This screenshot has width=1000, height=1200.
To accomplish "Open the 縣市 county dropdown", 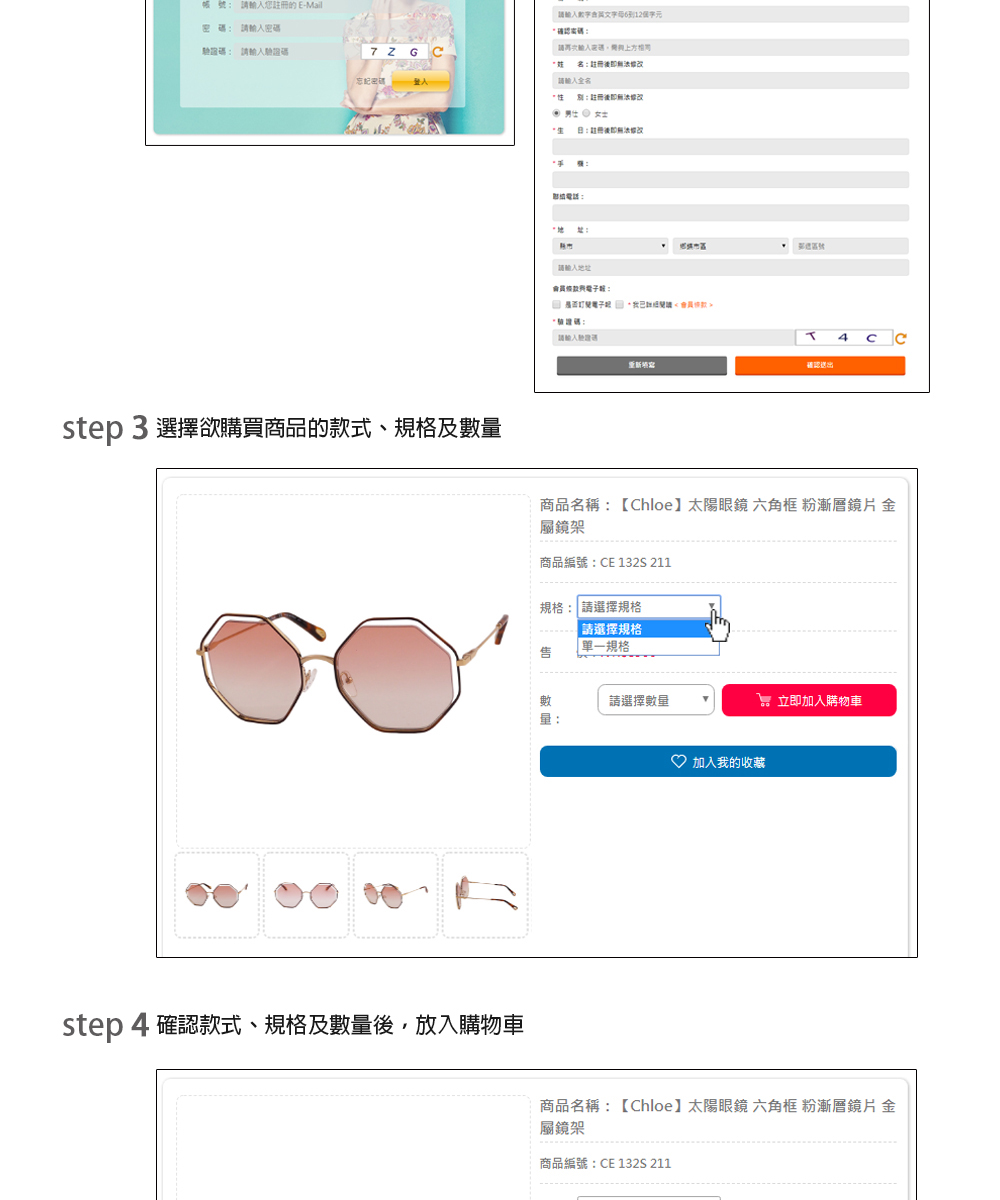I will [610, 246].
